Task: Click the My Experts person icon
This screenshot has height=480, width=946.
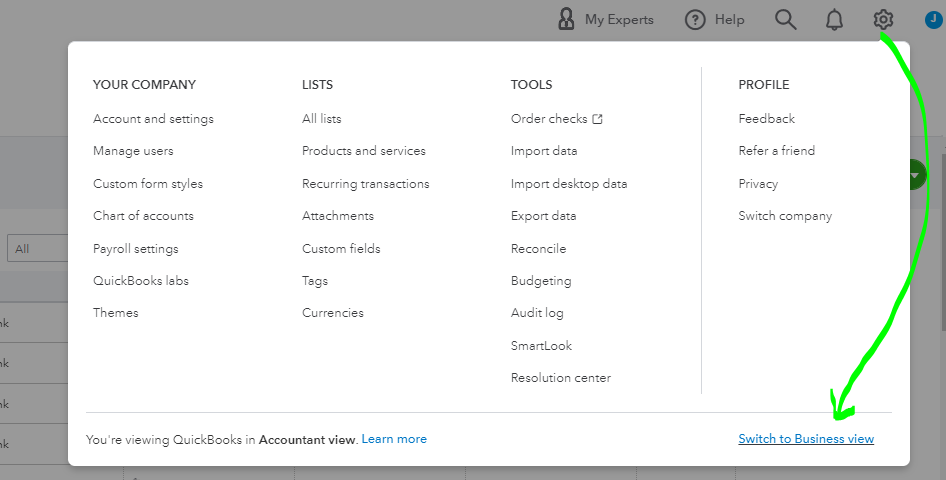Action: pos(567,20)
